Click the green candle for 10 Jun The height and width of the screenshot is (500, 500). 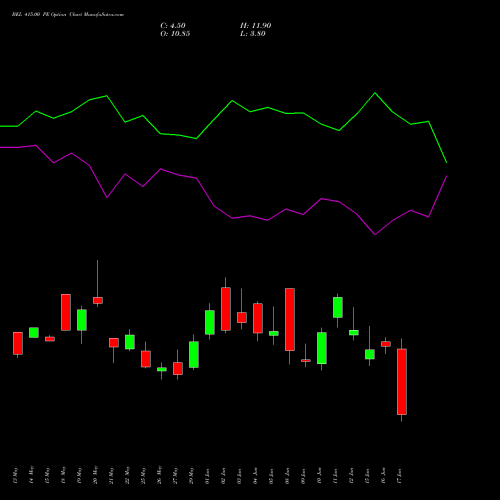pyautogui.click(x=322, y=348)
